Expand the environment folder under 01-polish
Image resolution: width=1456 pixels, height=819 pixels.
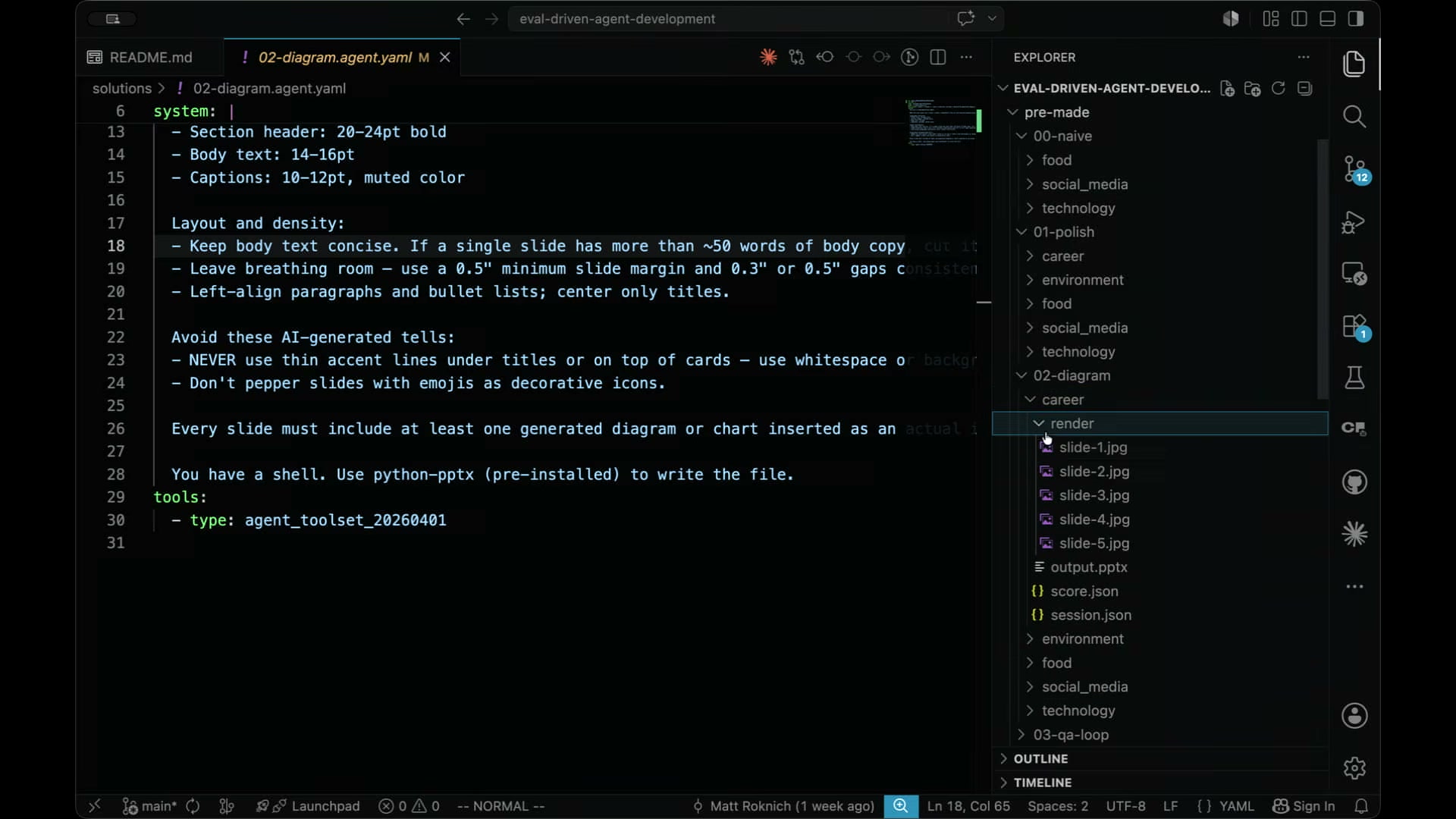click(1082, 280)
